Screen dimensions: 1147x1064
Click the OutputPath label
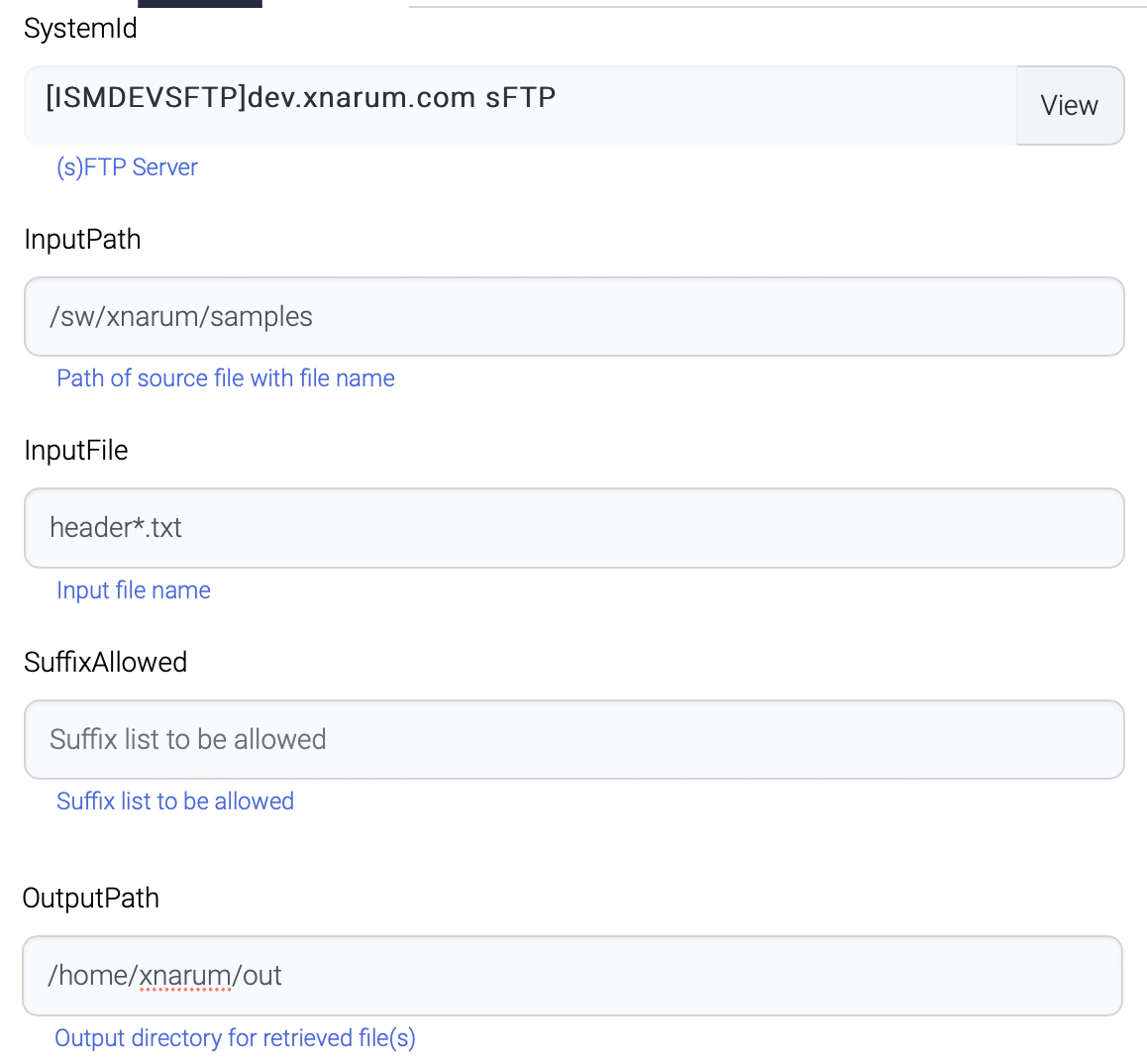coord(90,899)
